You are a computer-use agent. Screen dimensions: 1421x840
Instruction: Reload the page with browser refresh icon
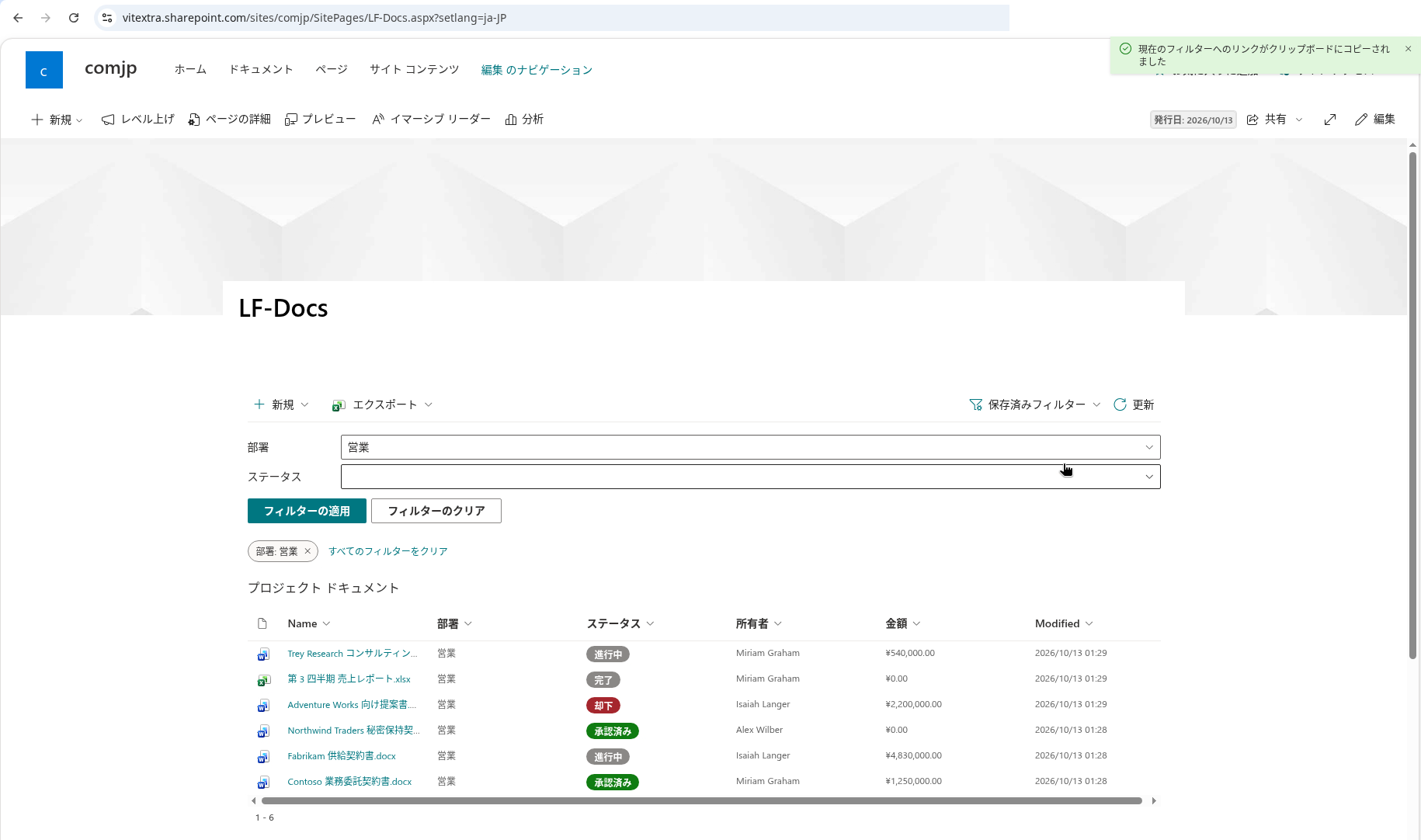coord(74,18)
